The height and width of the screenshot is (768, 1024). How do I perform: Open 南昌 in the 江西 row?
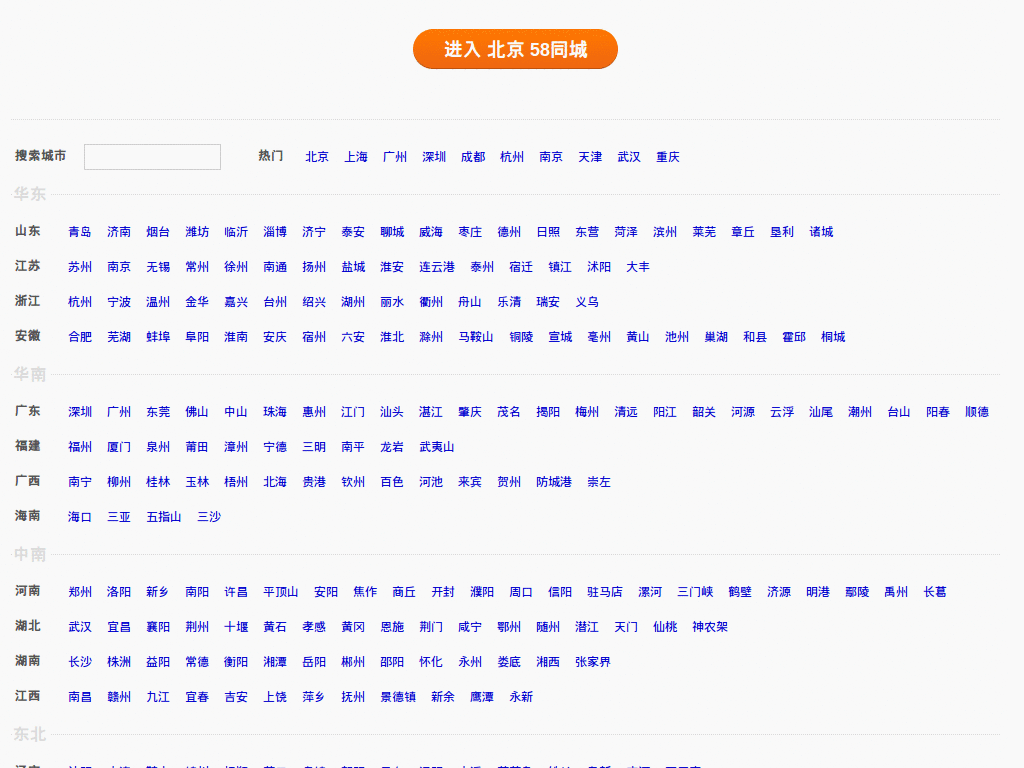click(x=80, y=697)
